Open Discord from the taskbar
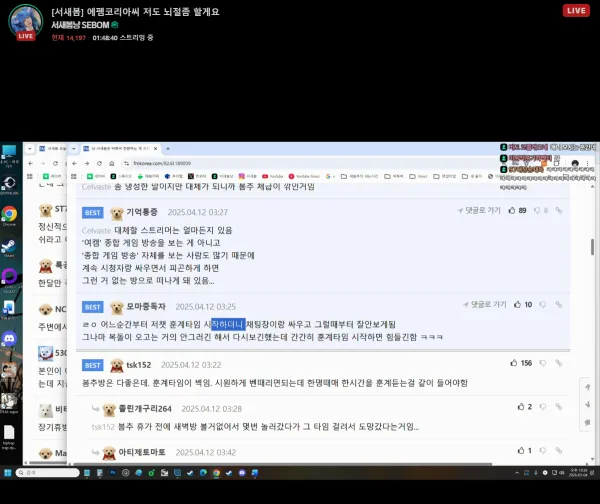Screen dimensions: 600x504 (242, 473)
